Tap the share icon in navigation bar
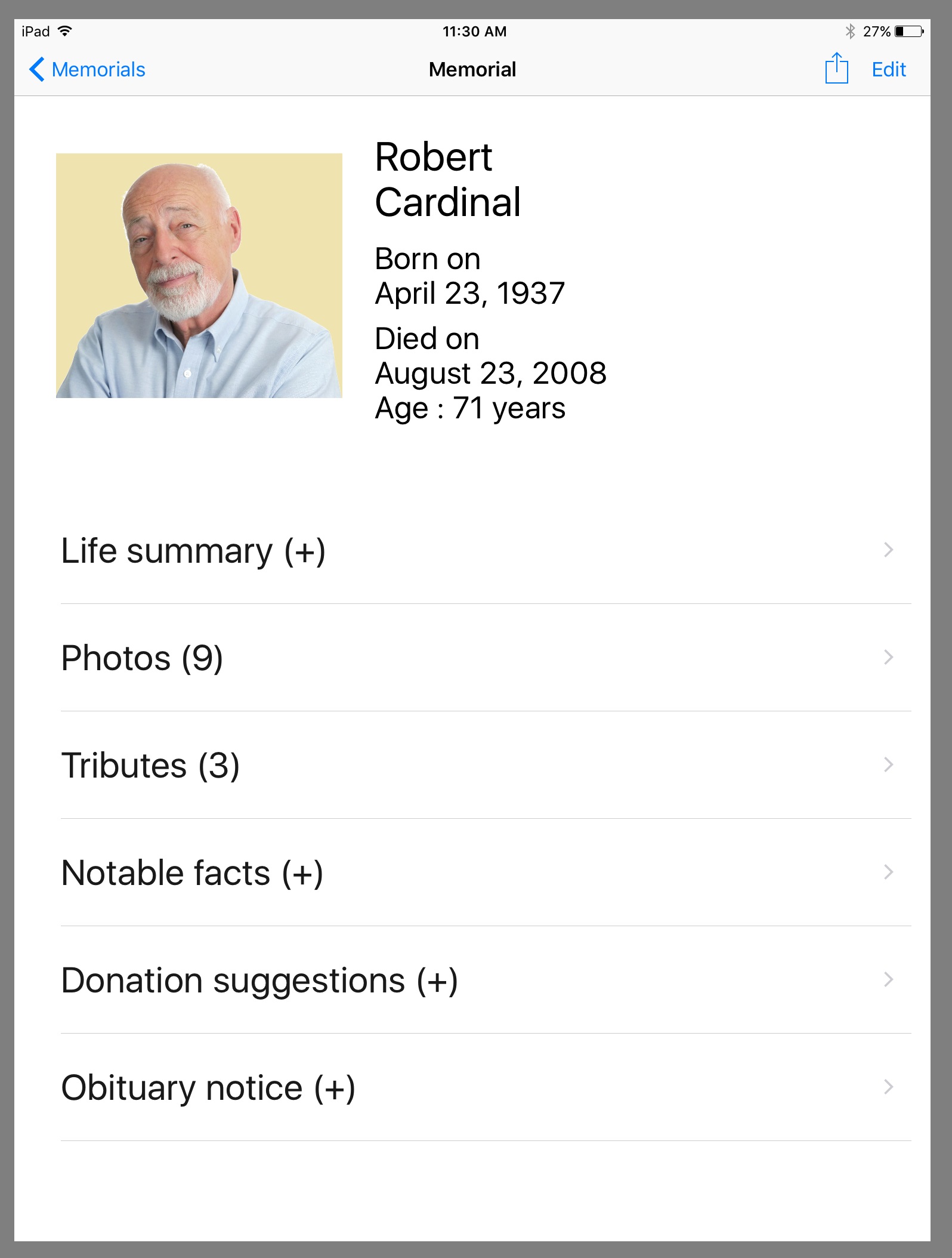This screenshot has height=1258, width=952. [x=836, y=69]
